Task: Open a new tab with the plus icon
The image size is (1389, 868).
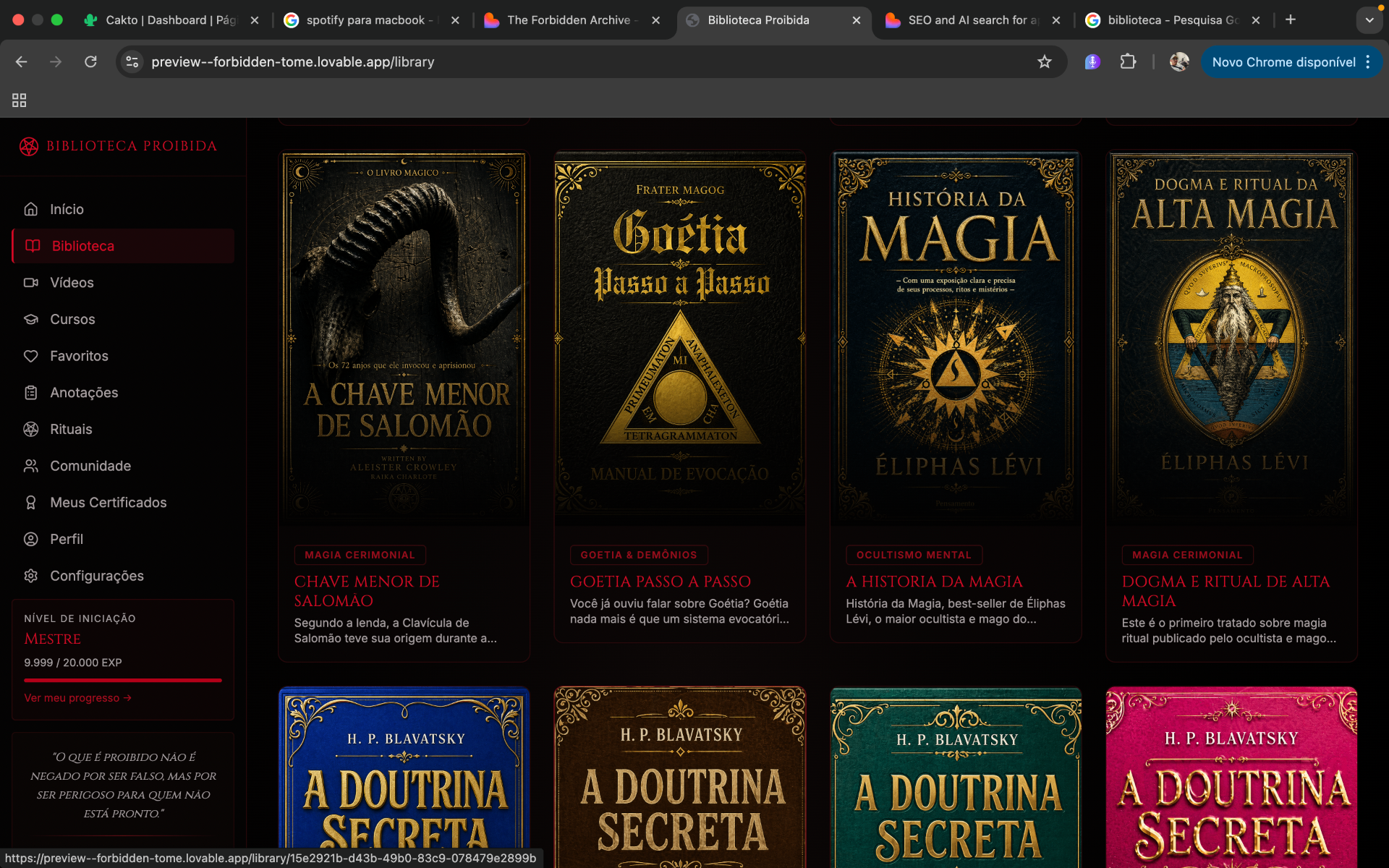Action: pos(1291,20)
